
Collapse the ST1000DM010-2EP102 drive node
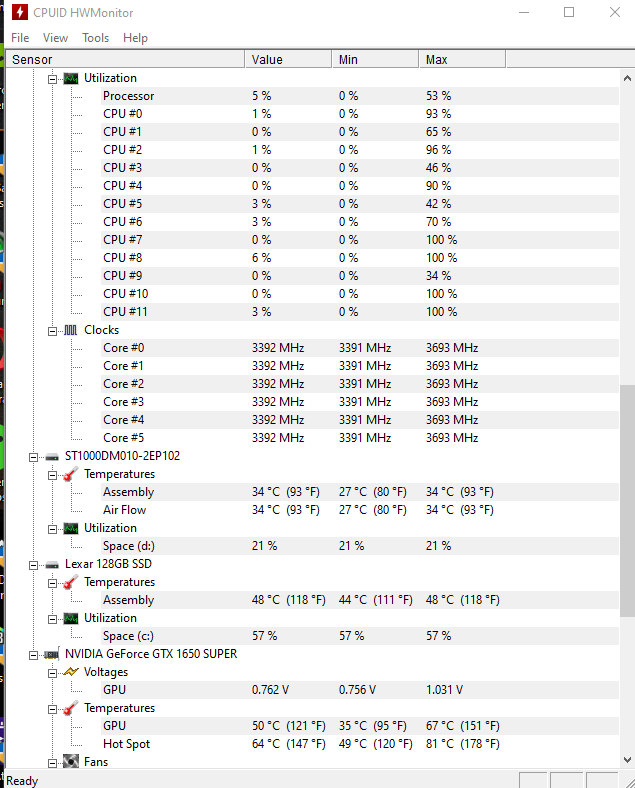[x=33, y=457]
